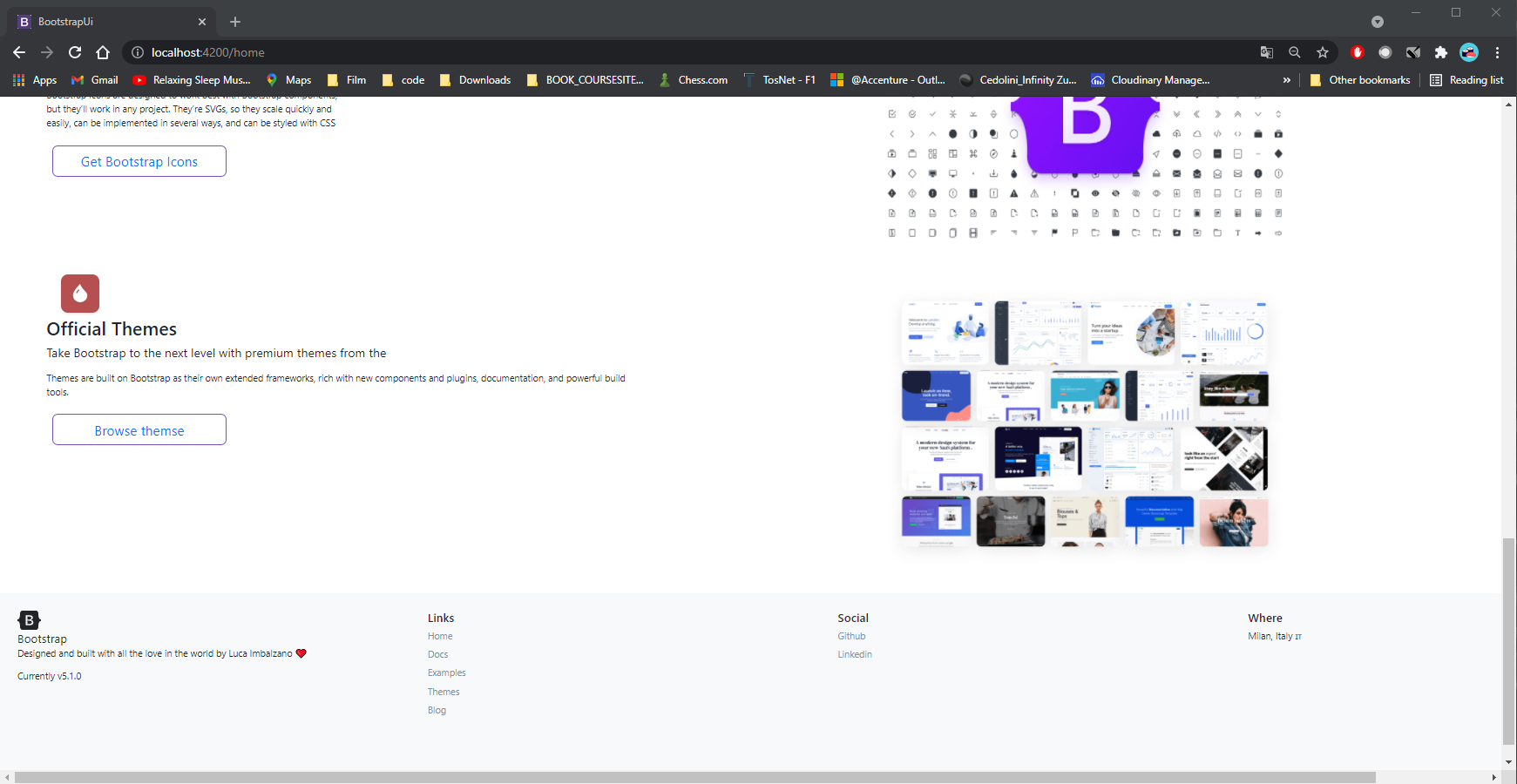Click the browser back arrow

(19, 52)
